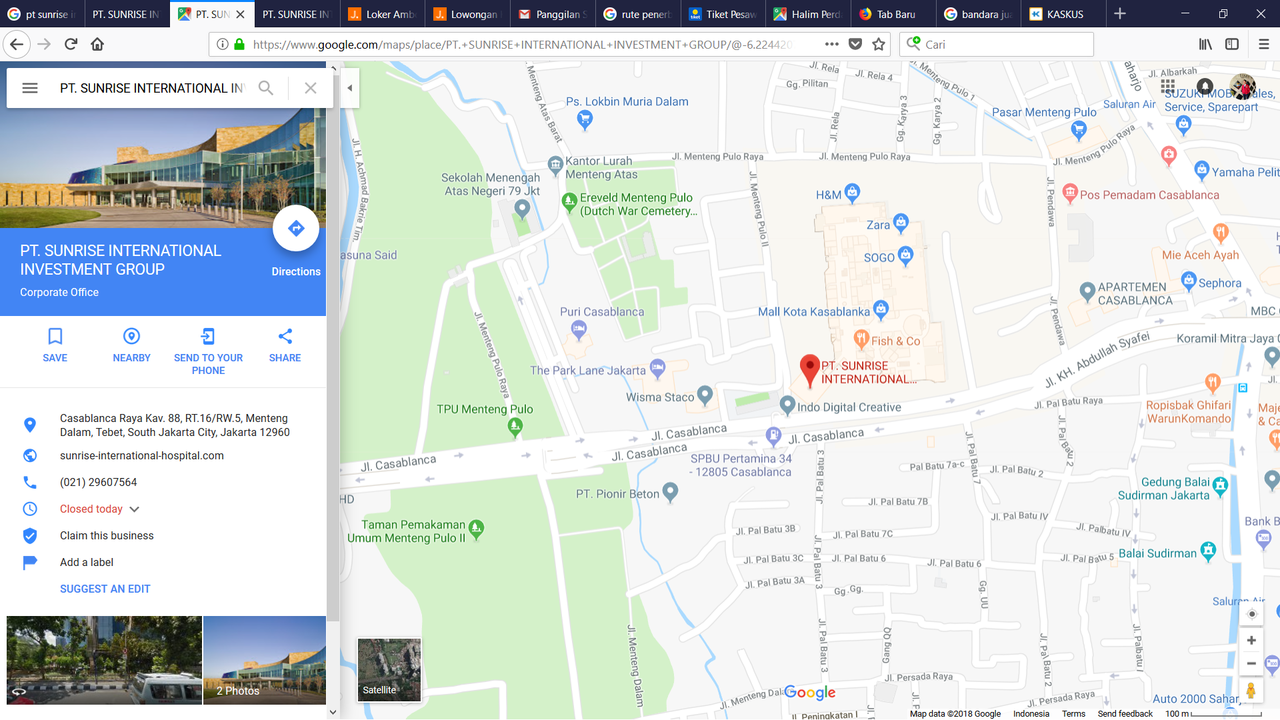The width and height of the screenshot is (1280, 720).
Task: Click the phone number icon
Action: click(30, 482)
